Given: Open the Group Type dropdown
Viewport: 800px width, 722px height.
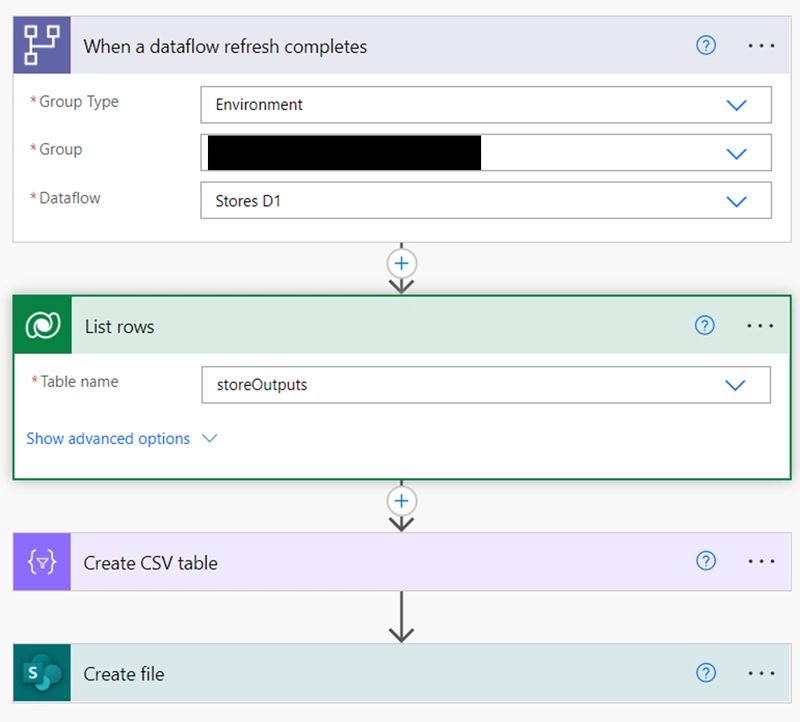Looking at the screenshot, I should tap(737, 104).
